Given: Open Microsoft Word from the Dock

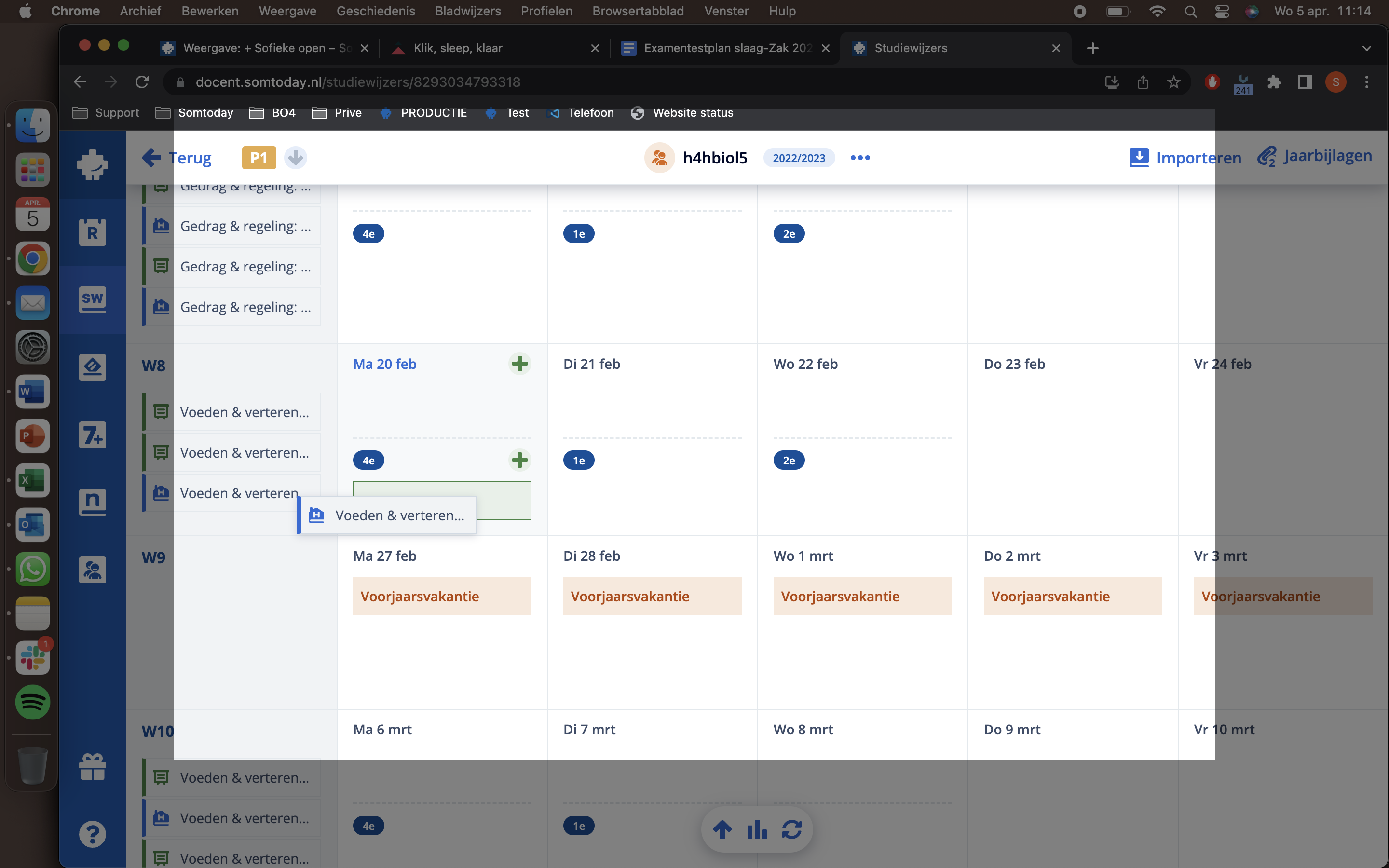Looking at the screenshot, I should click(32, 392).
